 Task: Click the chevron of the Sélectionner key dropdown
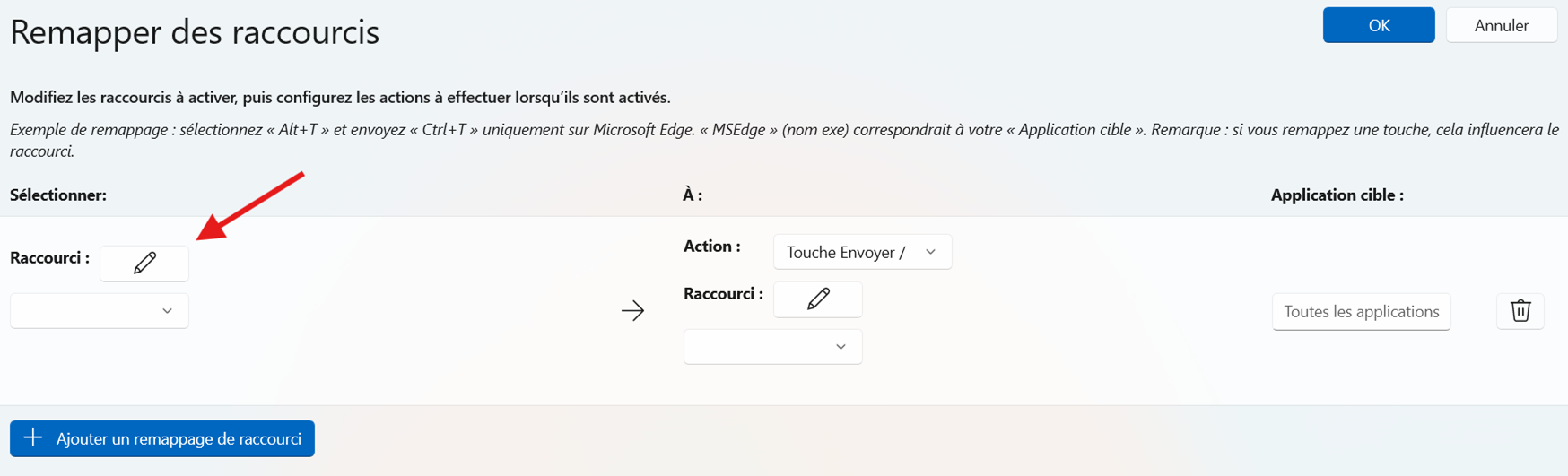point(167,311)
